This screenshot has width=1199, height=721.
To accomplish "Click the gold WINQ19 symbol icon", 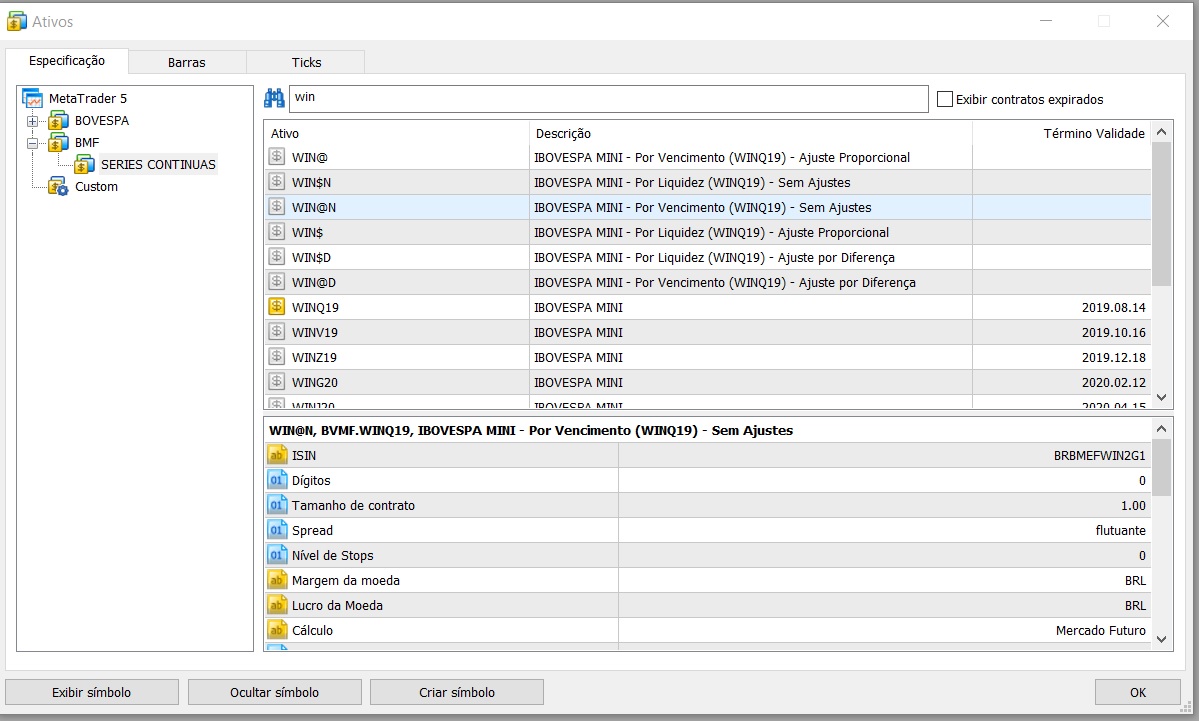I will 277,307.
